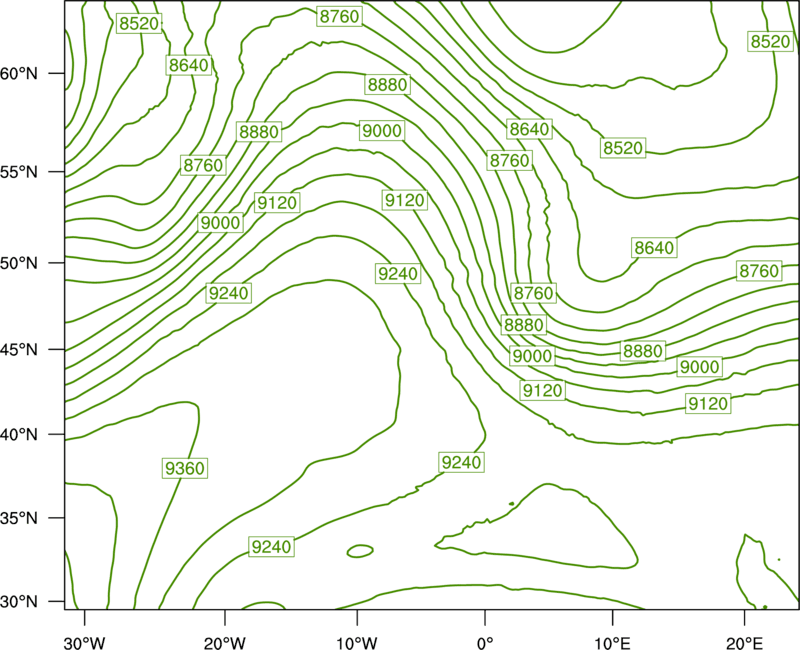Click the 8520 label in the top-left corner
The image size is (800, 650).
click(139, 23)
